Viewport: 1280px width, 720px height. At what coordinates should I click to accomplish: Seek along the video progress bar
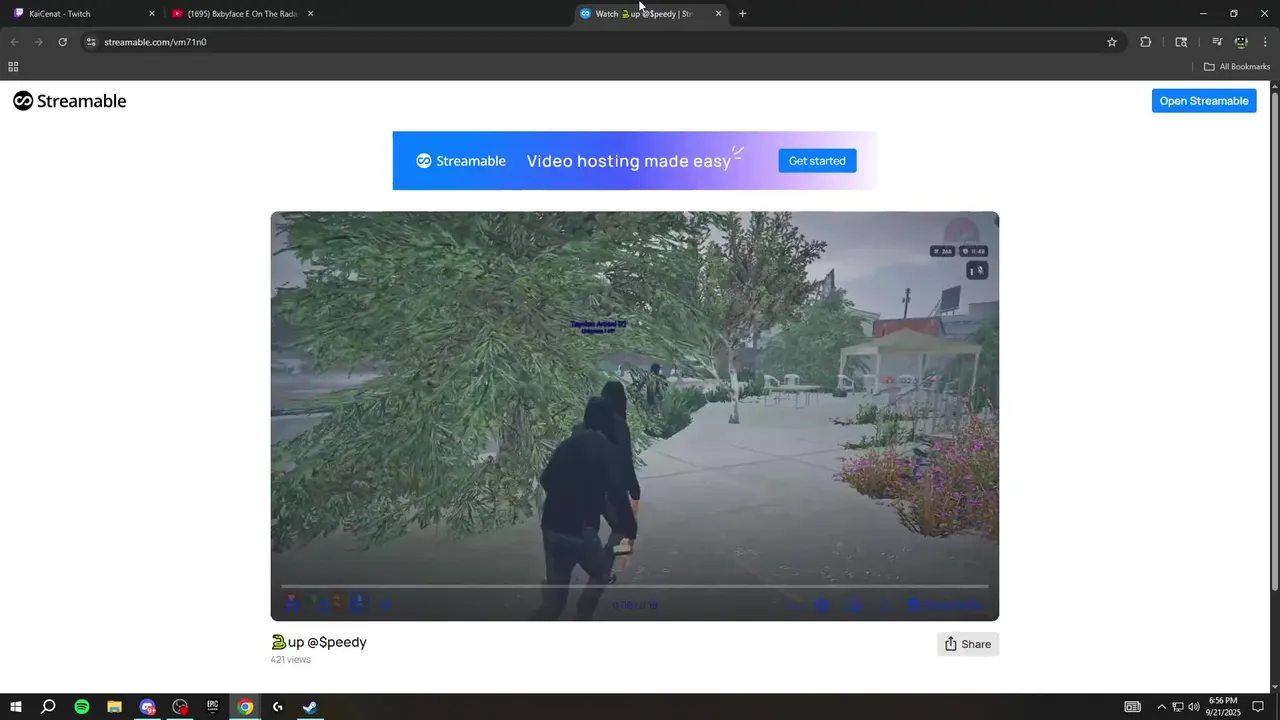tap(635, 586)
